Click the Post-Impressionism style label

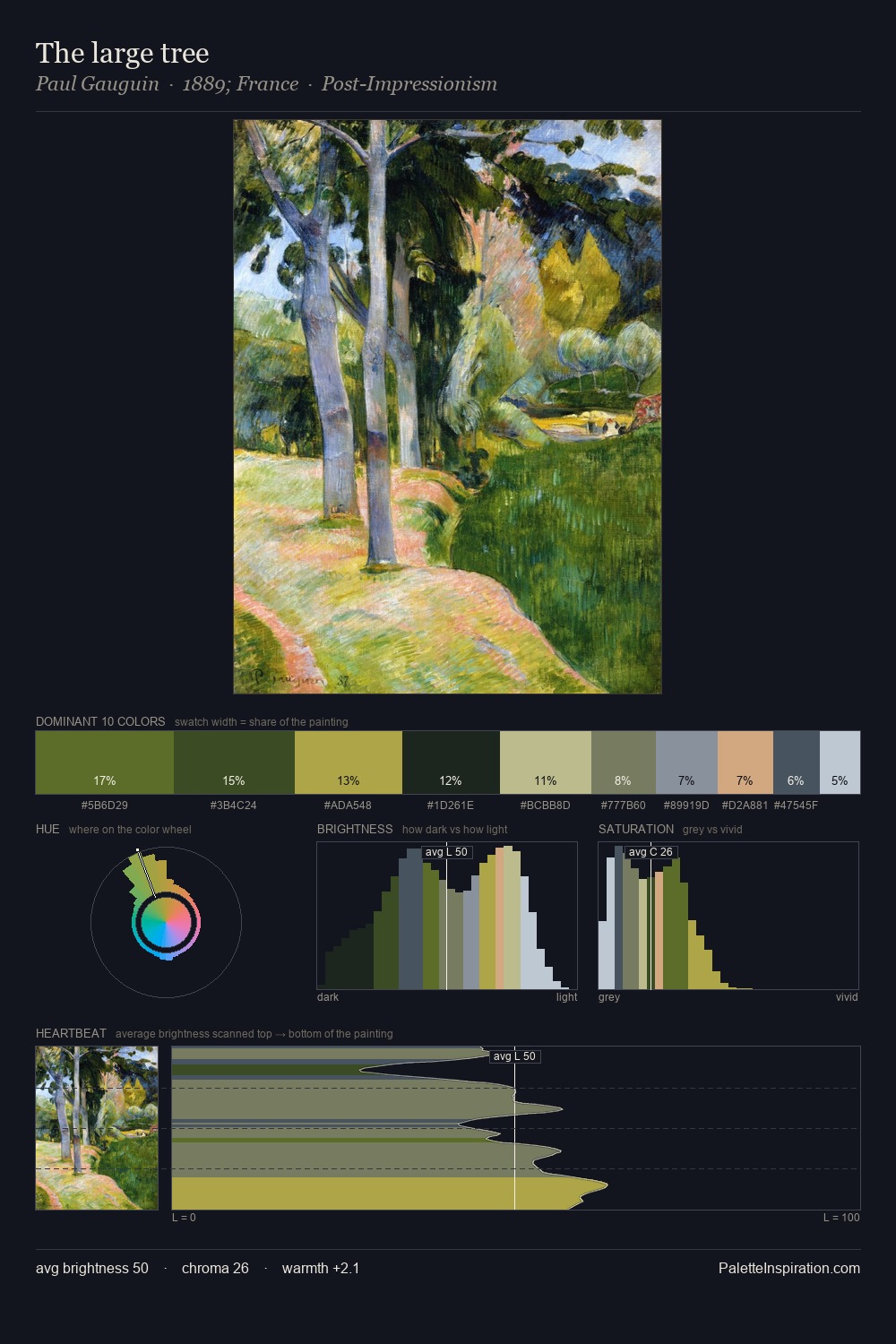tap(409, 84)
